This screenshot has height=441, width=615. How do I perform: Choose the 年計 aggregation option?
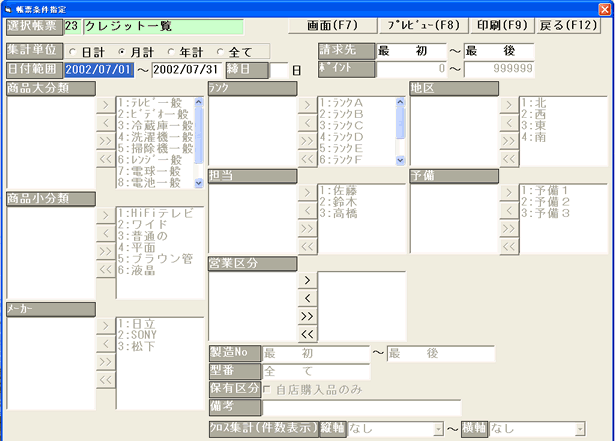tap(172, 51)
